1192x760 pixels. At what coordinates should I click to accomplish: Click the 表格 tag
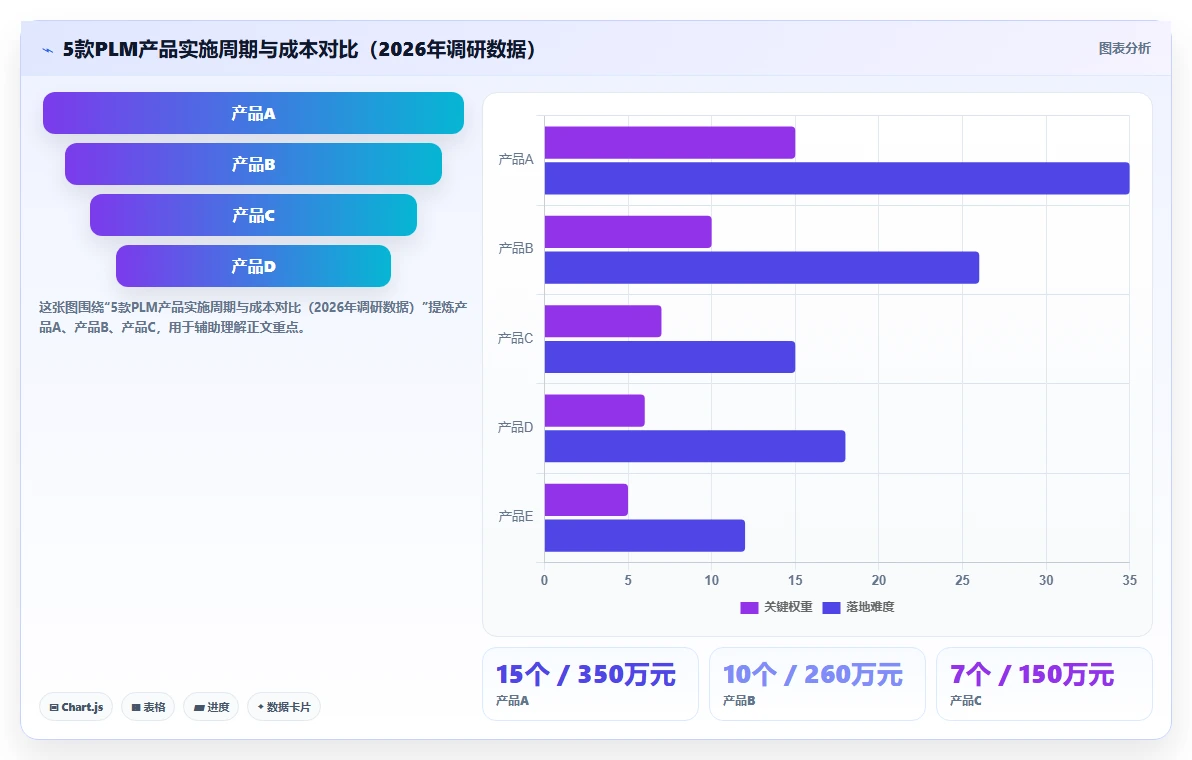click(x=148, y=707)
